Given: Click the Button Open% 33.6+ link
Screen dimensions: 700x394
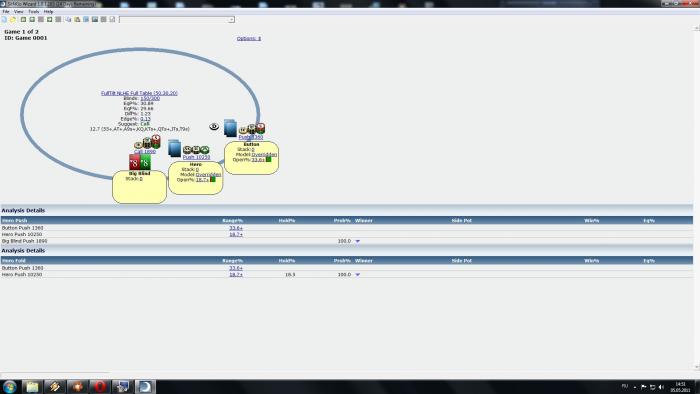Looking at the screenshot, I should pyautogui.click(x=258, y=159).
